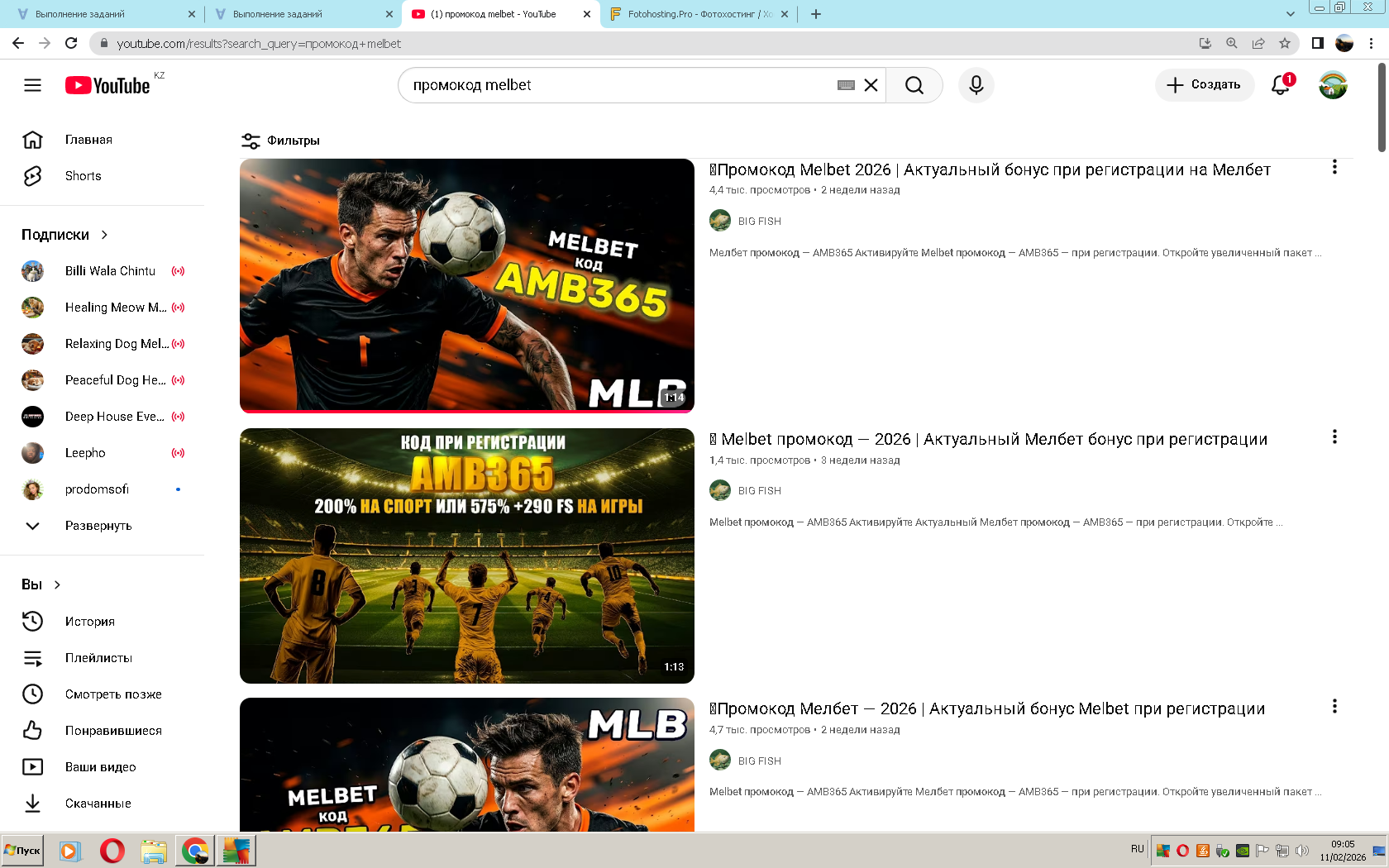This screenshot has width=1389, height=868.
Task: Open the account avatar menu
Action: [1333, 85]
